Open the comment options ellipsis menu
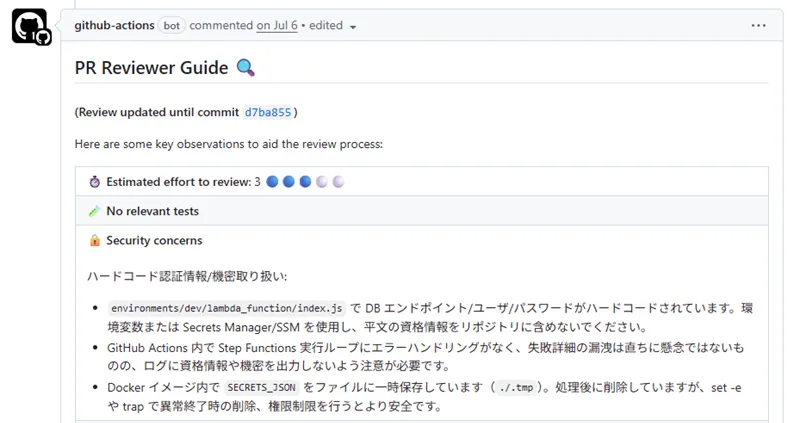 [x=759, y=25]
